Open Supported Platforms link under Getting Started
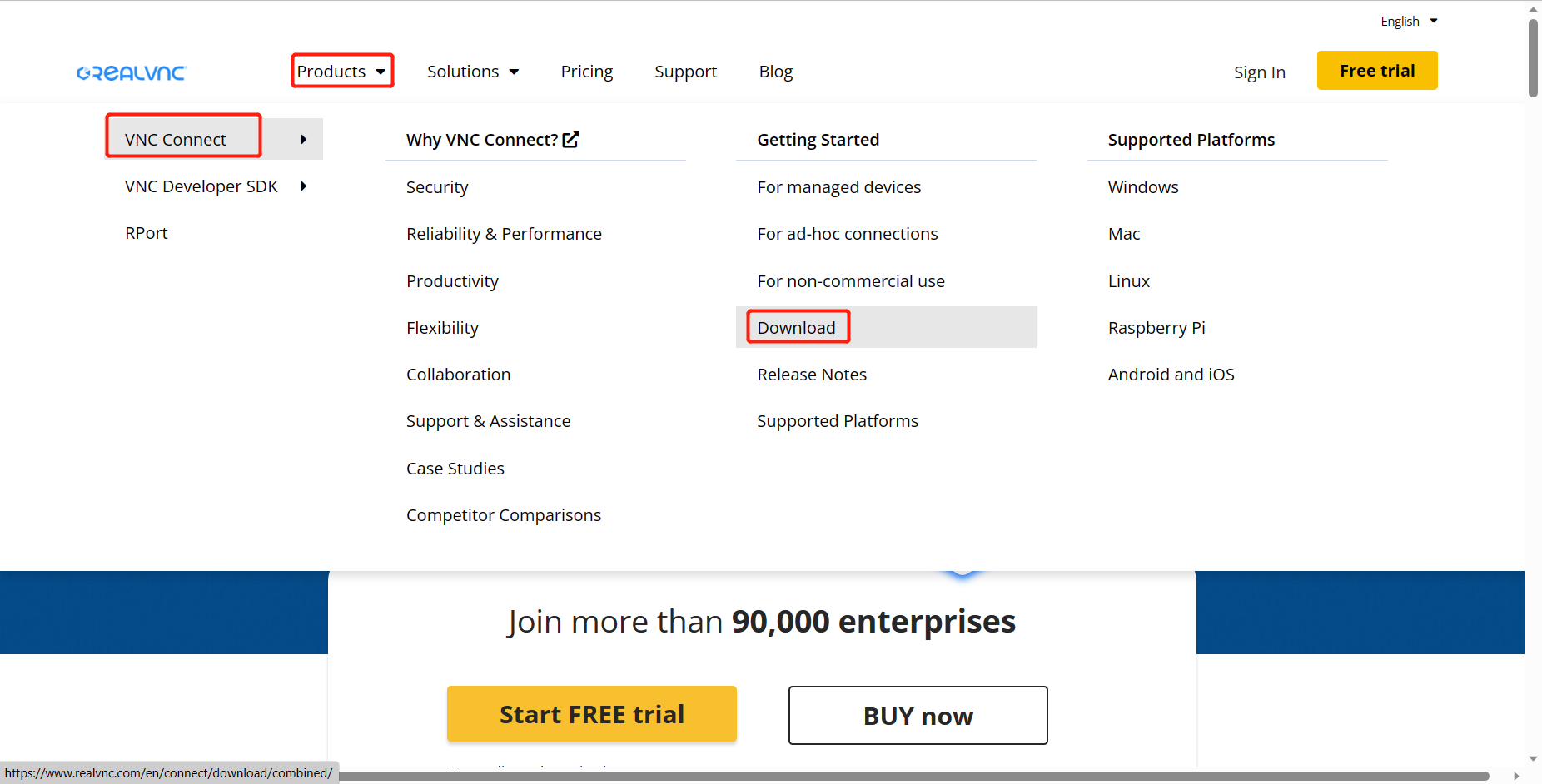Screen dimensions: 1542x784 coord(838,421)
